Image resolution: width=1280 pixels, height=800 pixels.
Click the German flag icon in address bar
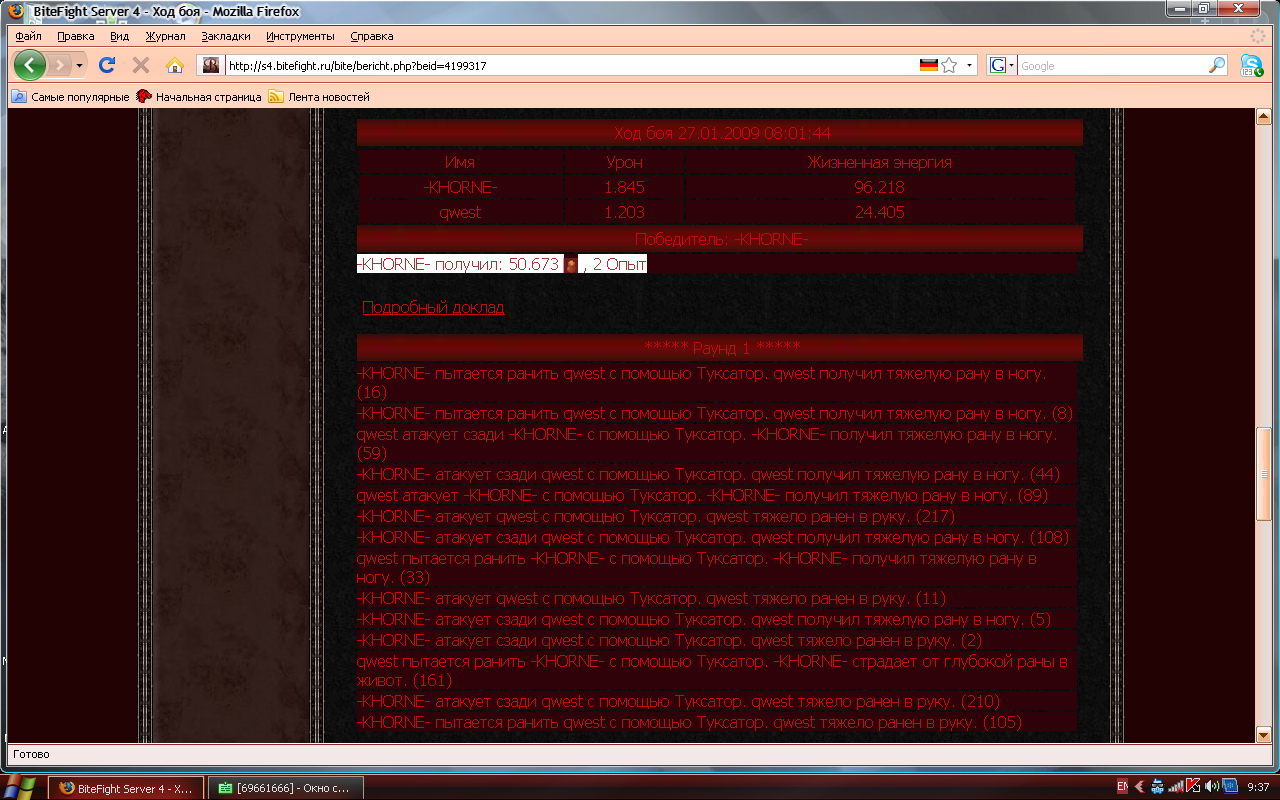click(x=929, y=66)
